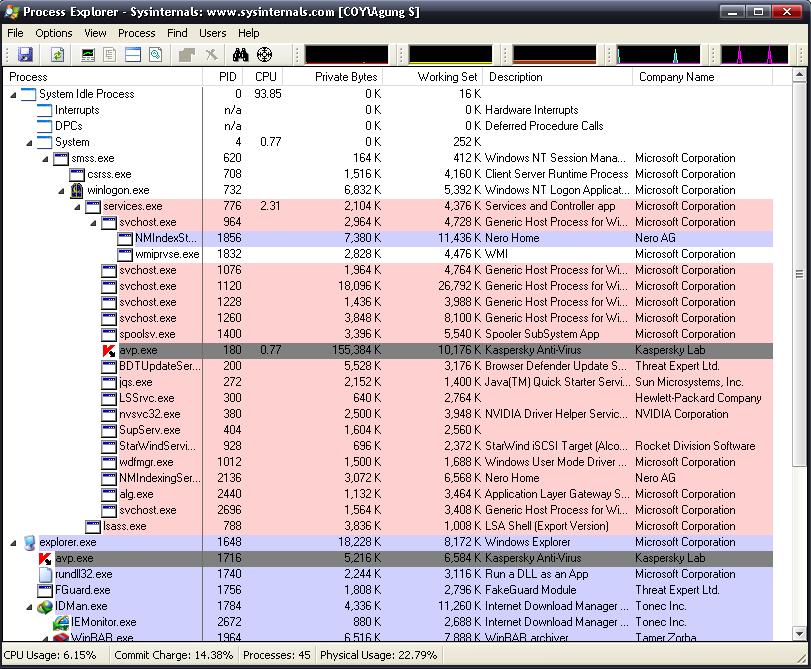Click the Properties toolbar icon

(x=186, y=55)
